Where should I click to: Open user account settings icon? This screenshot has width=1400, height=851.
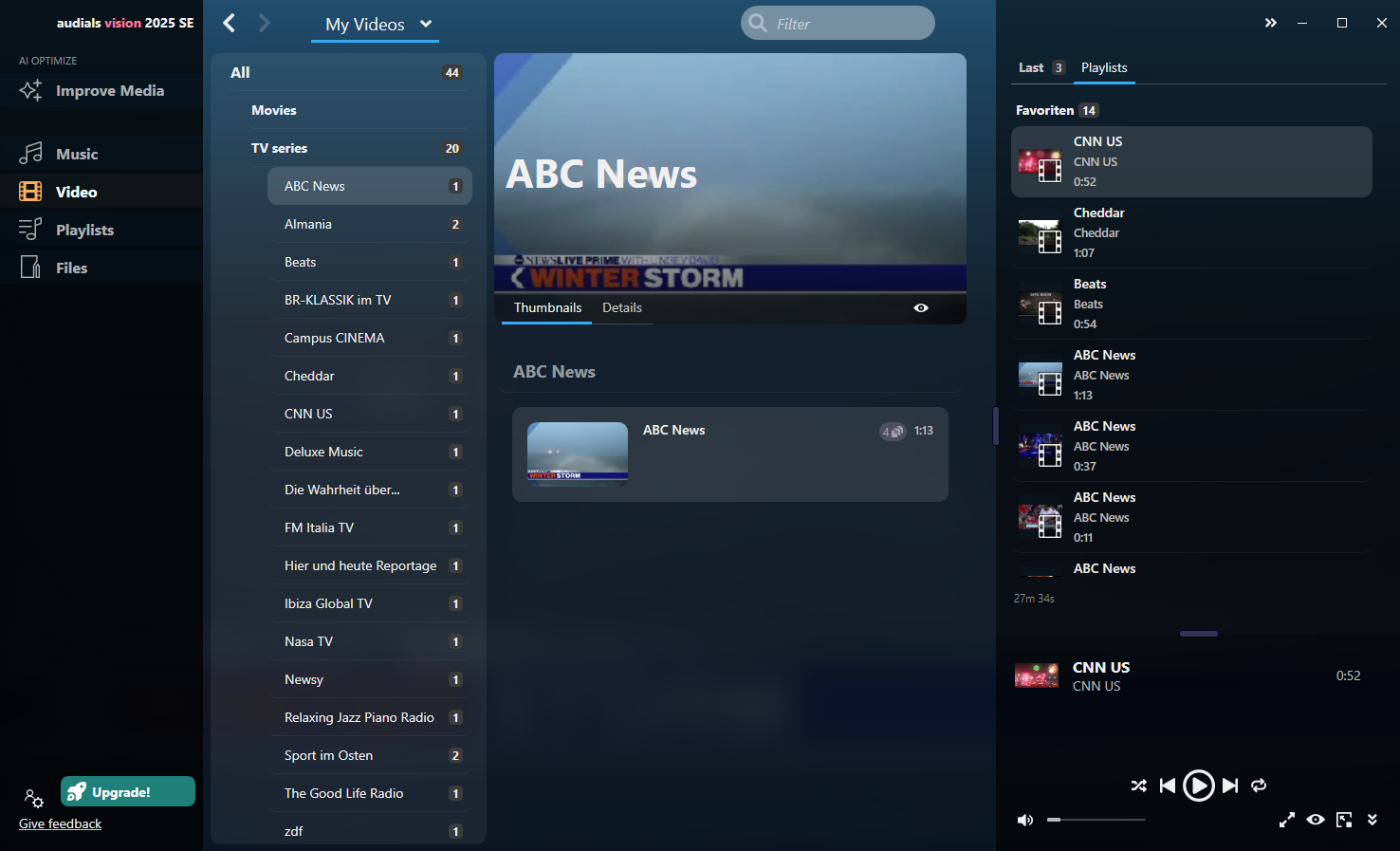coord(33,798)
